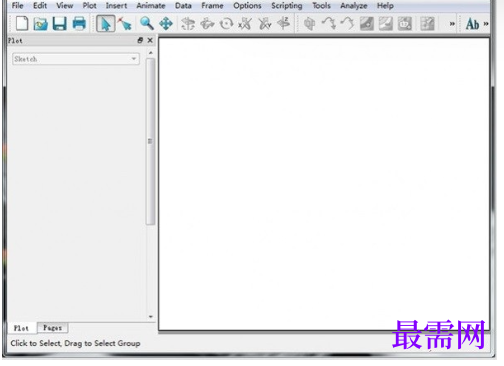This screenshot has height=366, width=504.
Task: Click the sidebar vertical scrollbar thumb
Action: (x=150, y=141)
